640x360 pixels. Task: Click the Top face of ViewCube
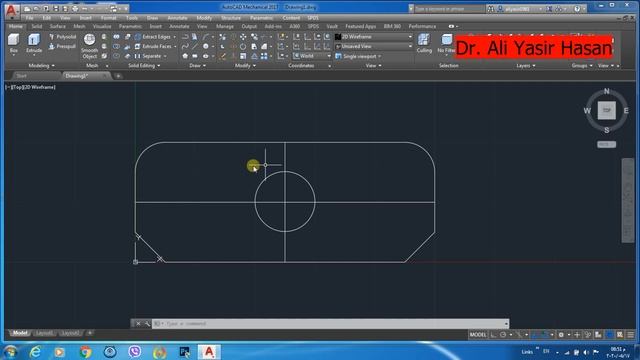point(607,111)
